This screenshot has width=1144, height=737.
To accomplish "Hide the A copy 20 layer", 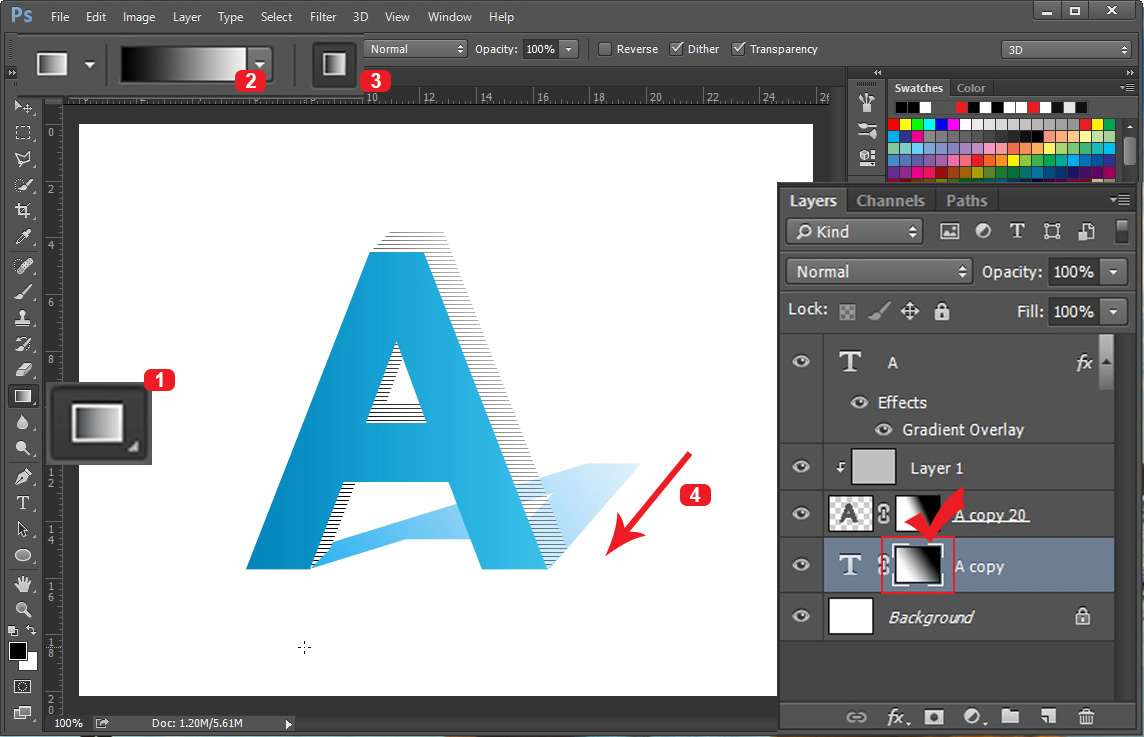I will (x=801, y=514).
